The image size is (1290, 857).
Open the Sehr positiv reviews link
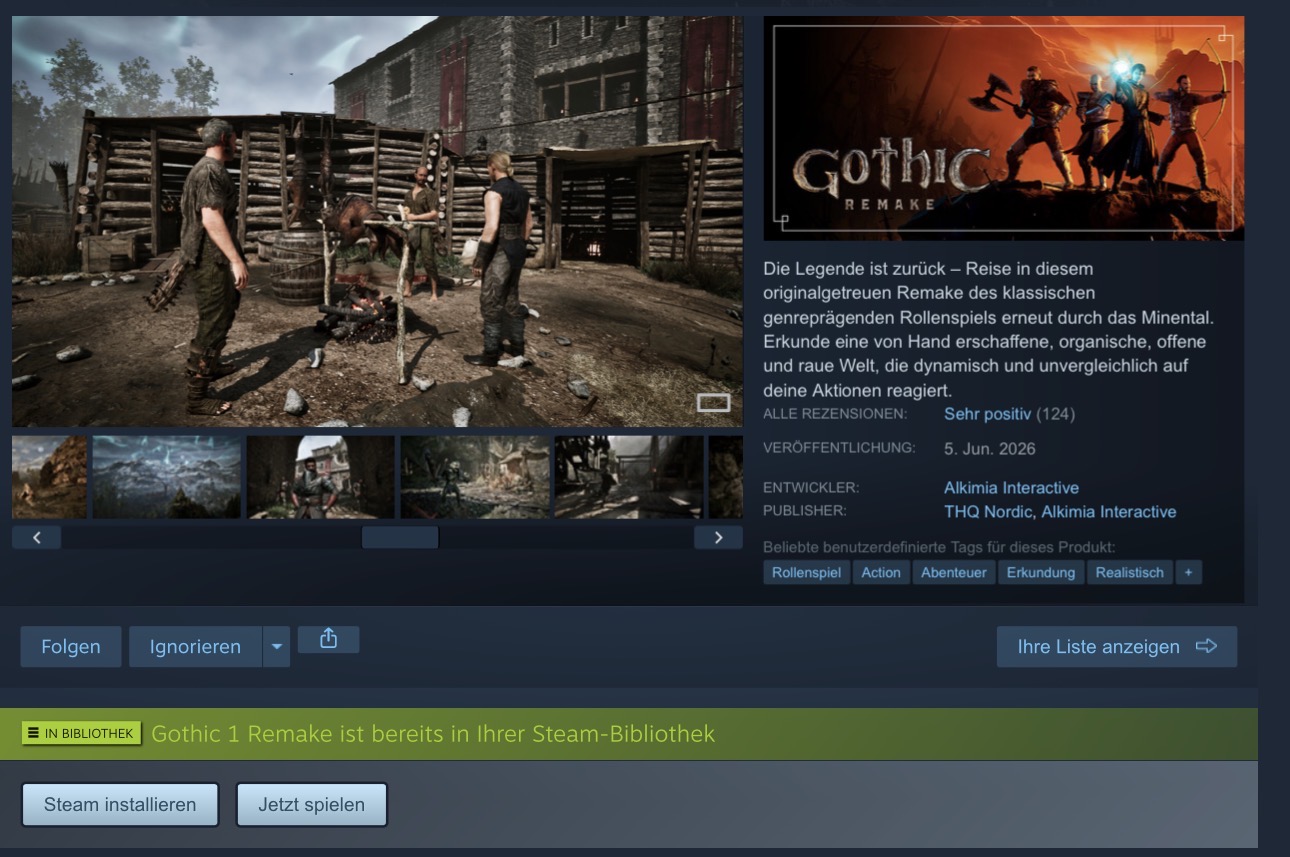coord(988,414)
